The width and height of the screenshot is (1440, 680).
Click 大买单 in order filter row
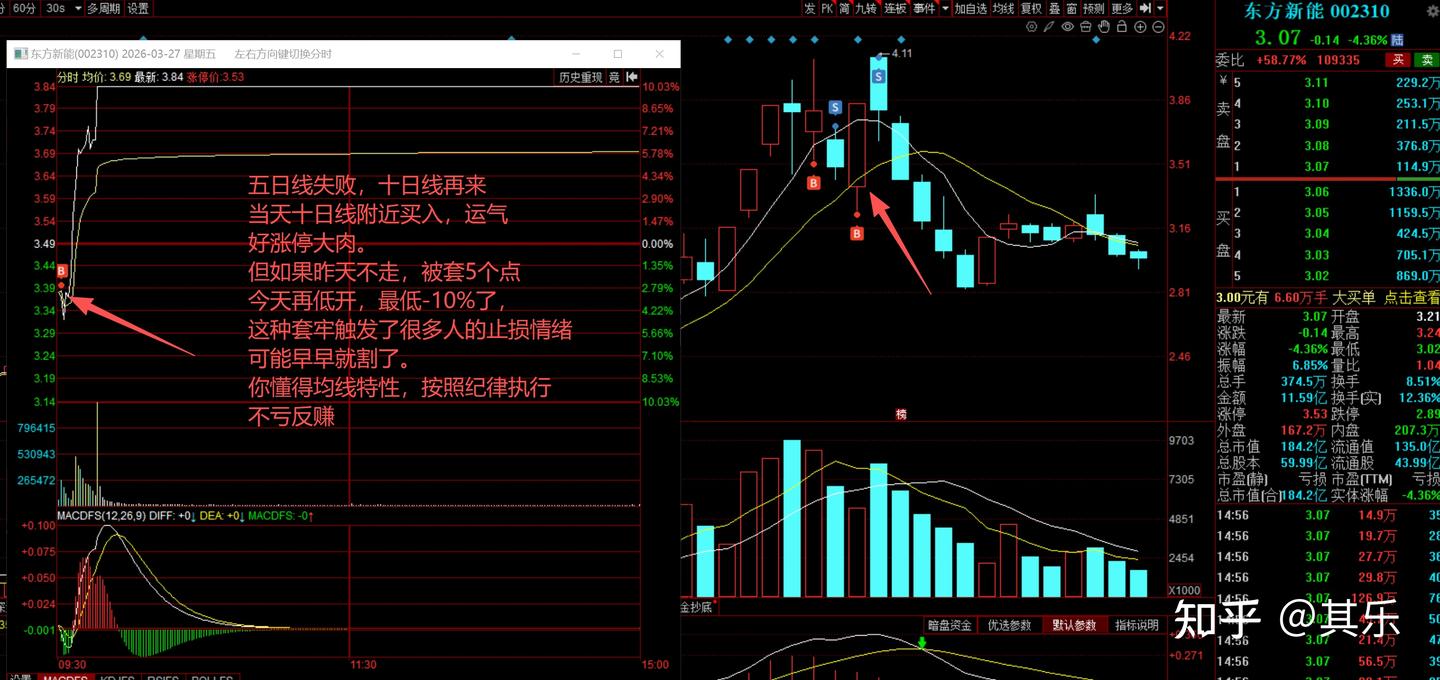pyautogui.click(x=1352, y=297)
